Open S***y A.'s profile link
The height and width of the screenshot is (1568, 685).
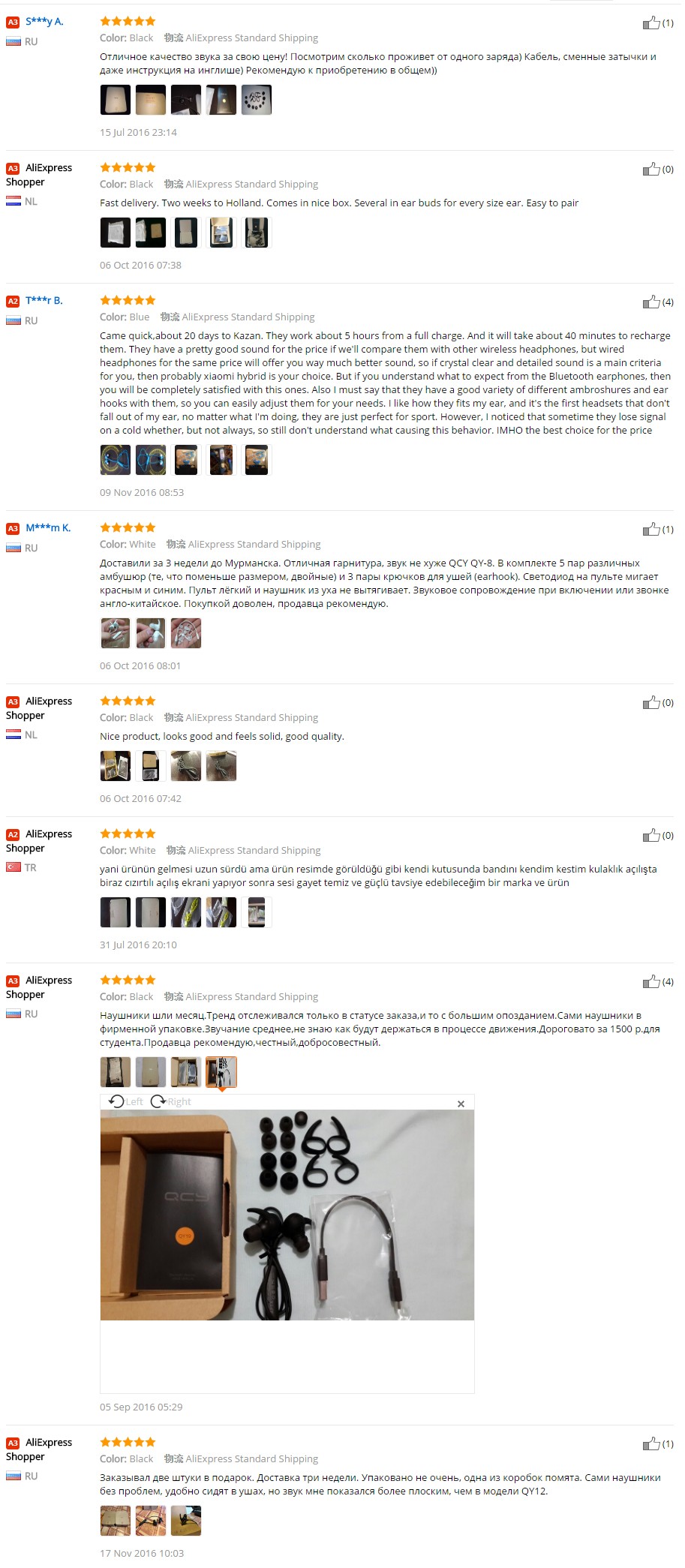(x=44, y=22)
